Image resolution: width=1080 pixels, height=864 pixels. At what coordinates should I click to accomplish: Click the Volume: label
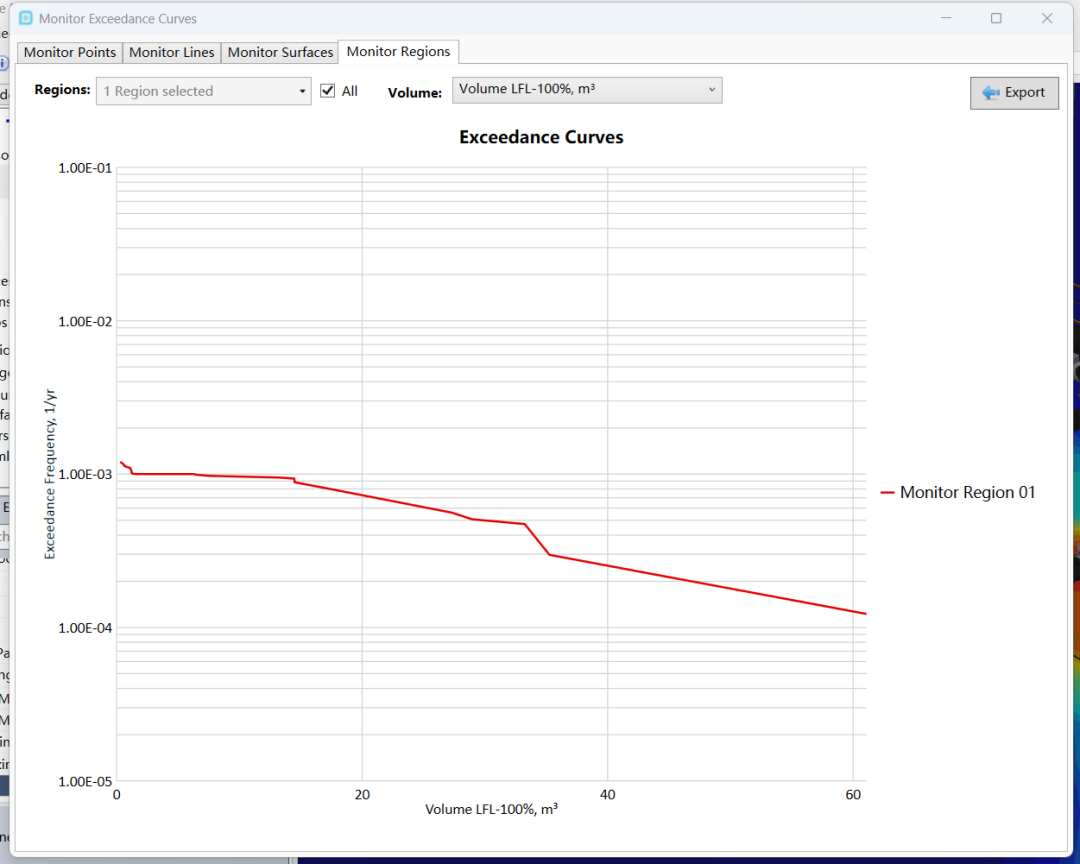[415, 93]
